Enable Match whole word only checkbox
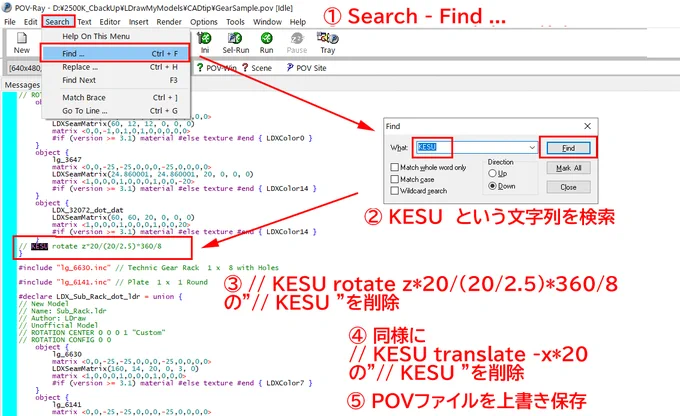The height and width of the screenshot is (416, 680). 395,167
